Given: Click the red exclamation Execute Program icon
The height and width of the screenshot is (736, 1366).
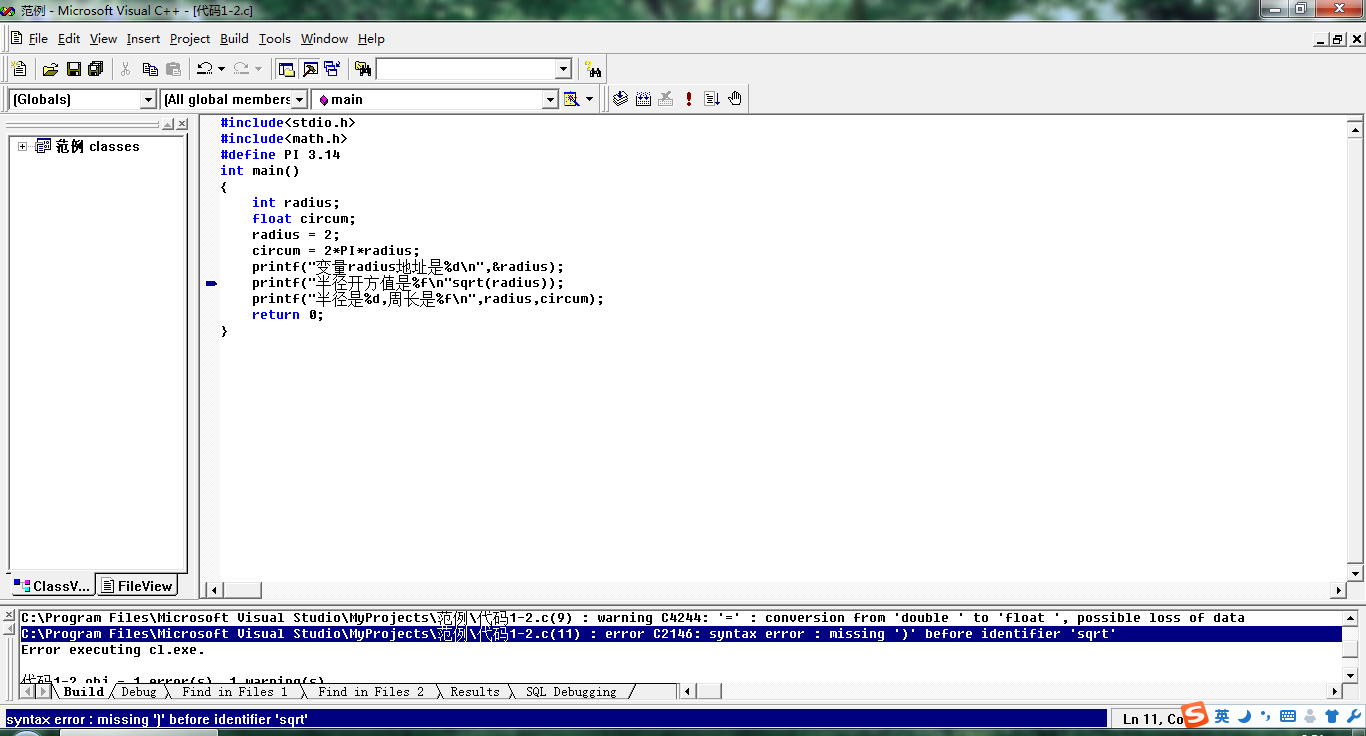Looking at the screenshot, I should click(x=689, y=99).
